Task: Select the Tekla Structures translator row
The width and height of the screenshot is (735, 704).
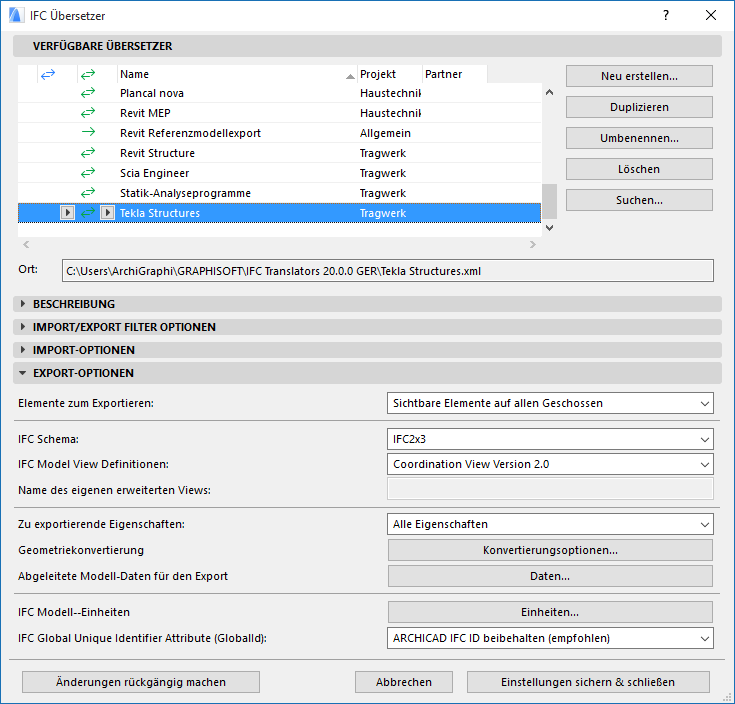Action: click(279, 213)
